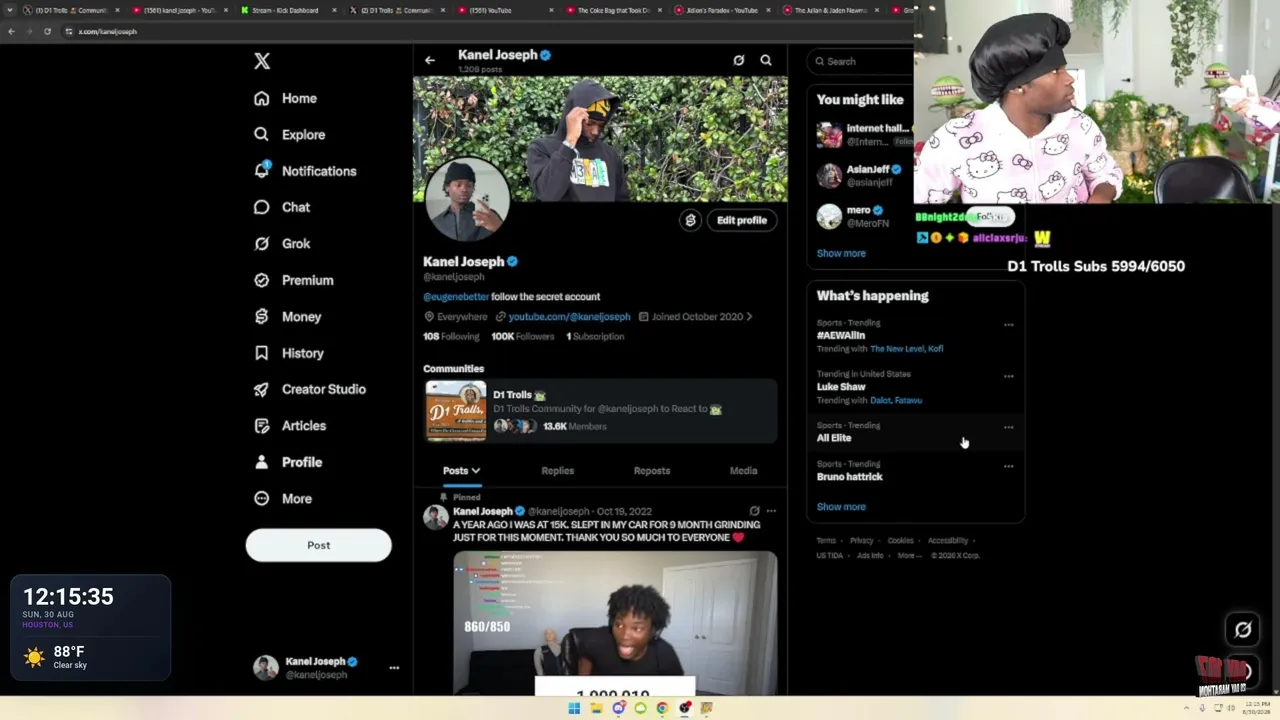Click the Grok icon on pinned post
This screenshot has width=1280, height=720.
coord(754,511)
